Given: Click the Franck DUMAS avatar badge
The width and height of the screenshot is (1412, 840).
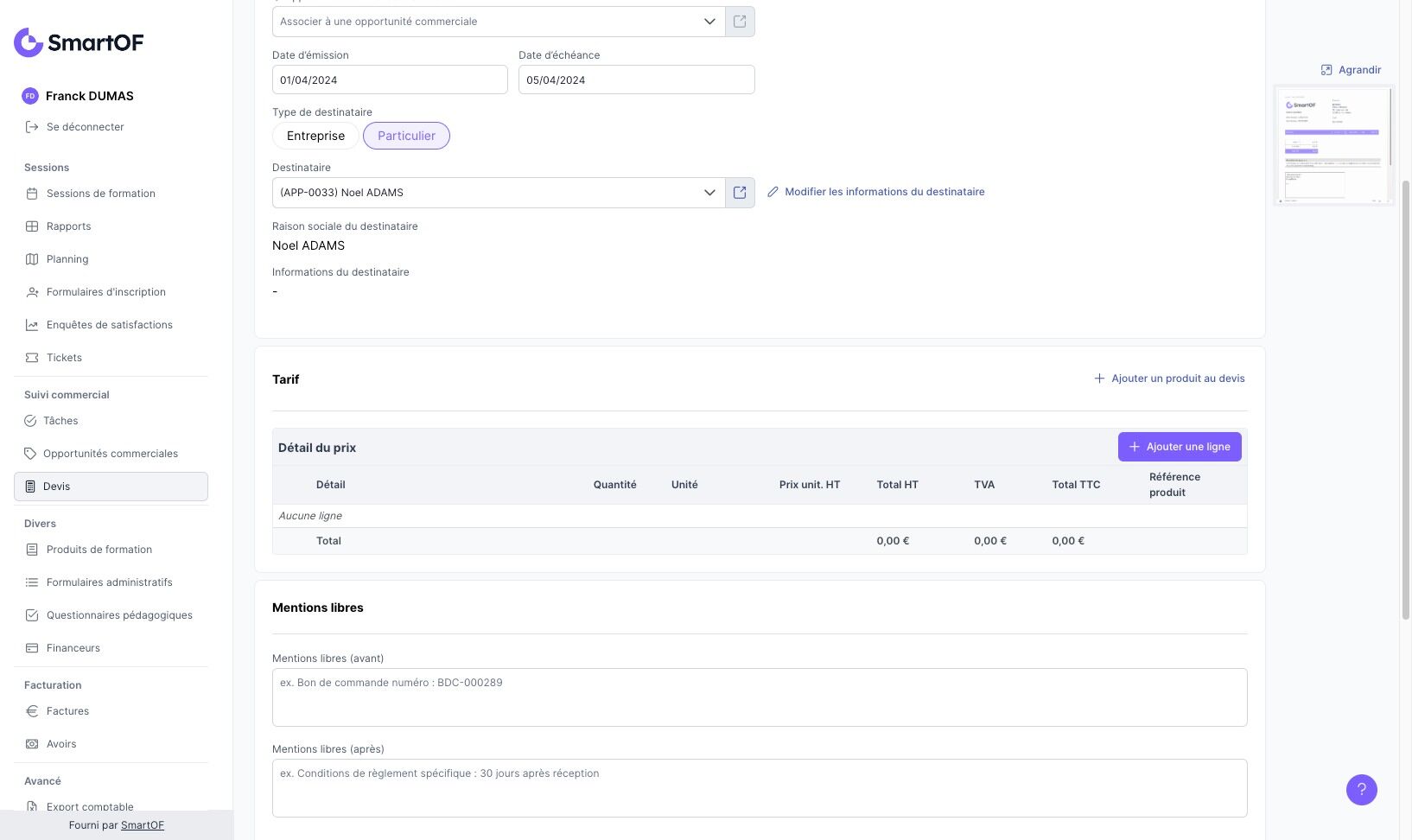Looking at the screenshot, I should (x=30, y=96).
